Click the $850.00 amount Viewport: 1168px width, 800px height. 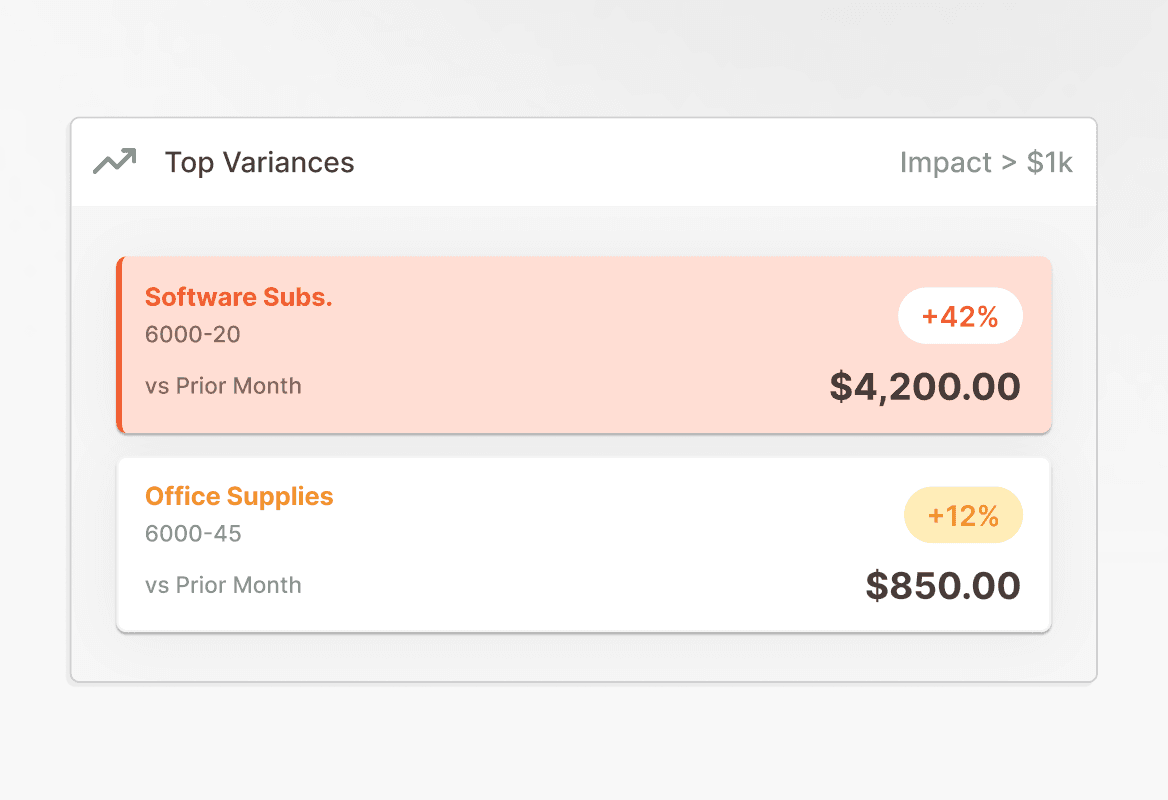click(x=942, y=586)
